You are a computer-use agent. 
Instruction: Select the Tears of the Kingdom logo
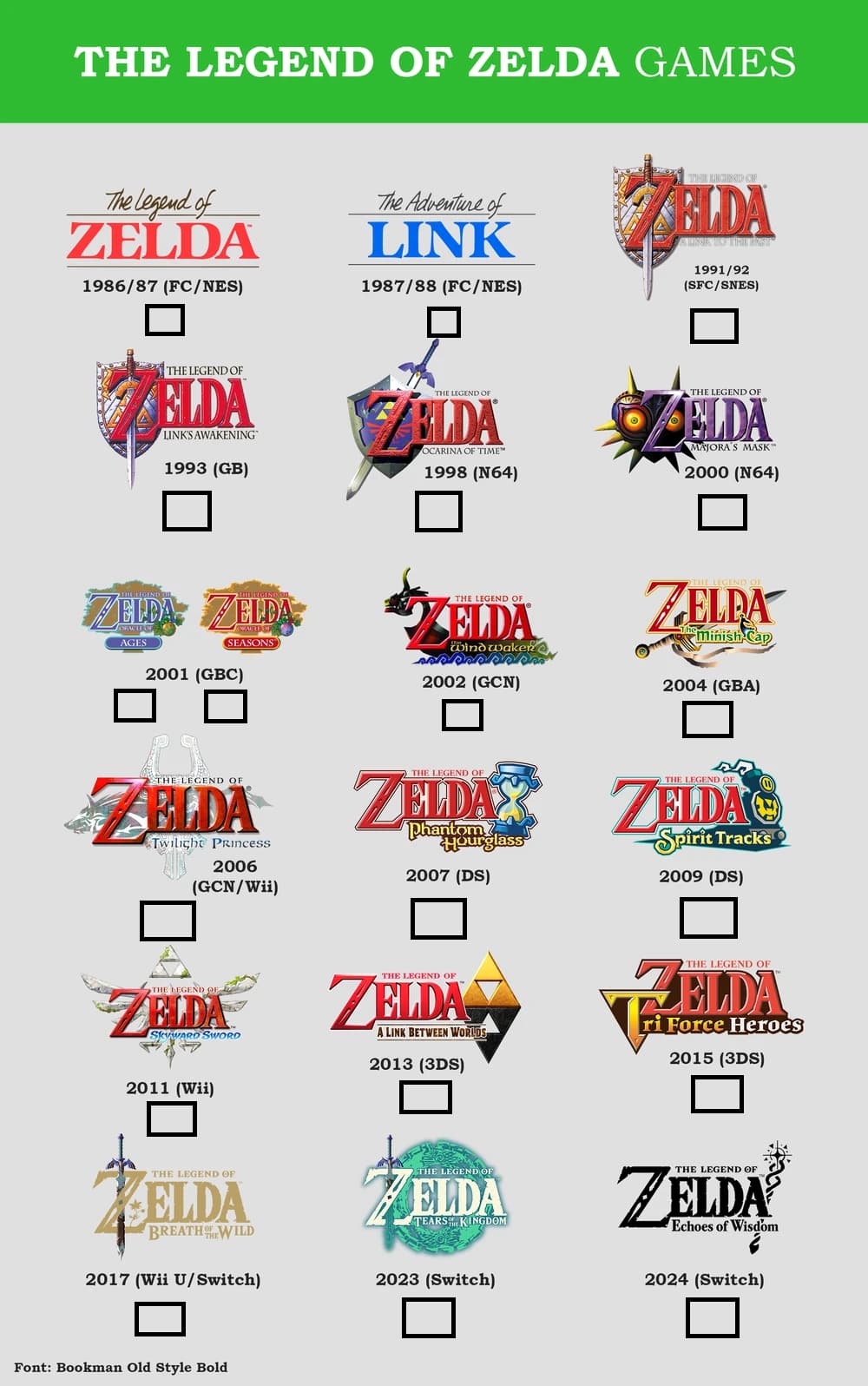tap(435, 1196)
